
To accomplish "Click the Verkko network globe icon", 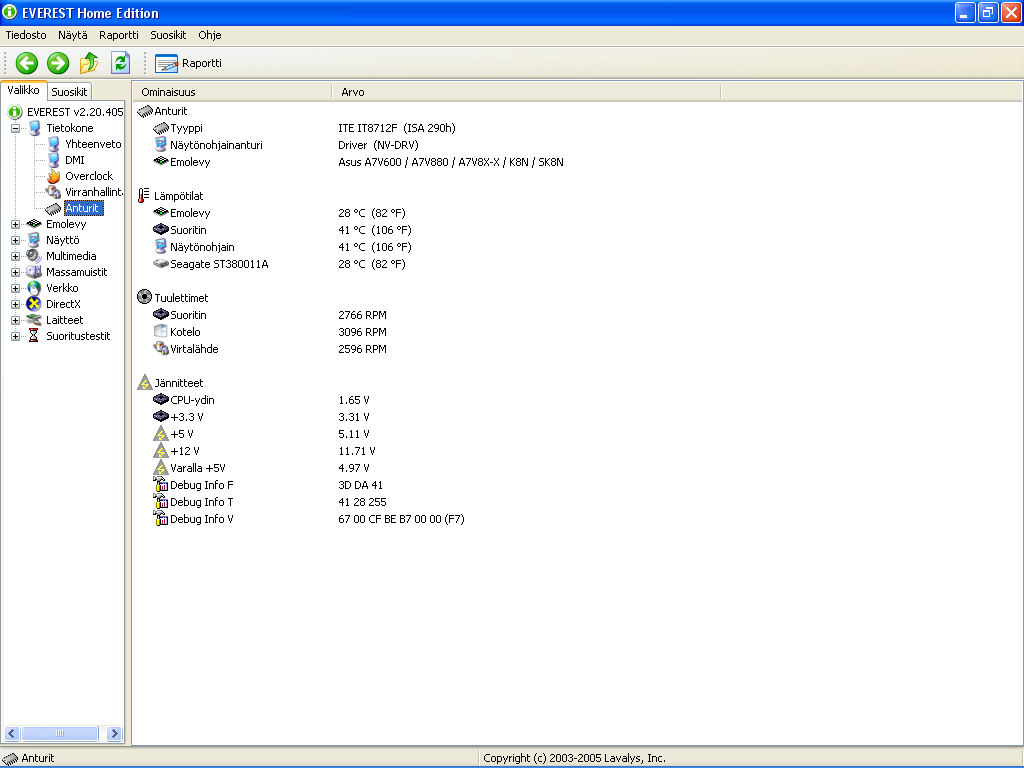I will (34, 288).
